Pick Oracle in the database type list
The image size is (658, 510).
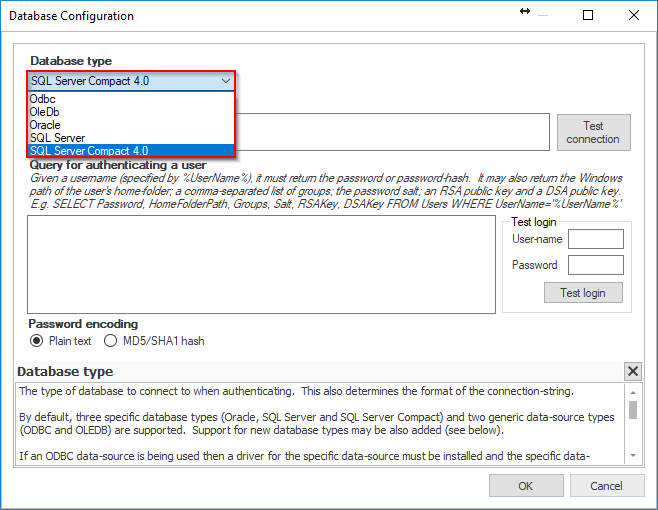pos(45,125)
